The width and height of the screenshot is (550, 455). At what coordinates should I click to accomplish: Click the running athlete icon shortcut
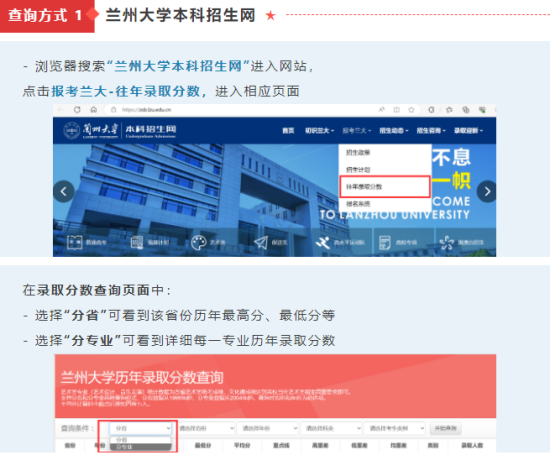pos(323,242)
